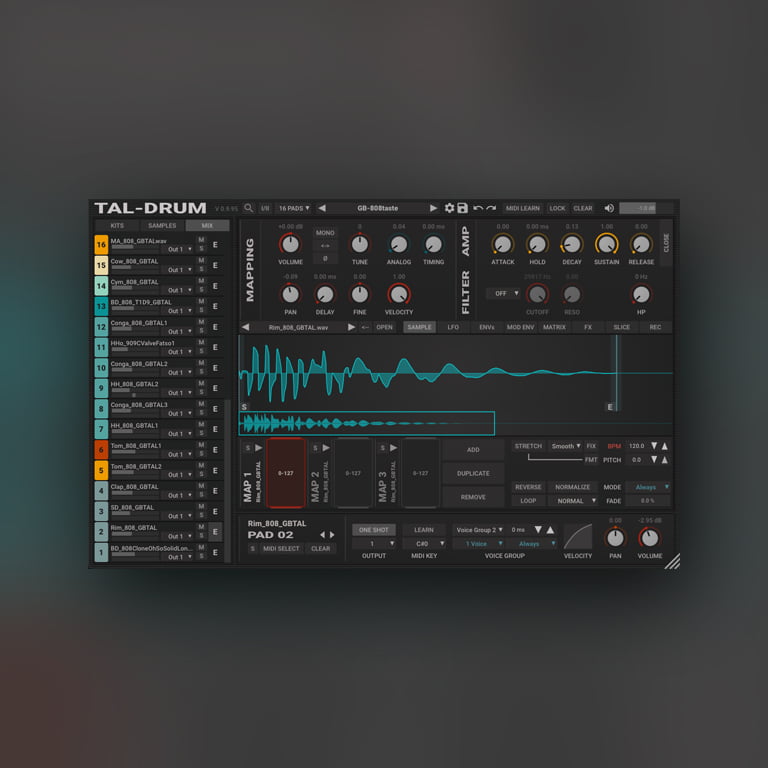Open editor E for Tom_808_GBTAL1 pad 6
The width and height of the screenshot is (768, 768).
pos(215,450)
